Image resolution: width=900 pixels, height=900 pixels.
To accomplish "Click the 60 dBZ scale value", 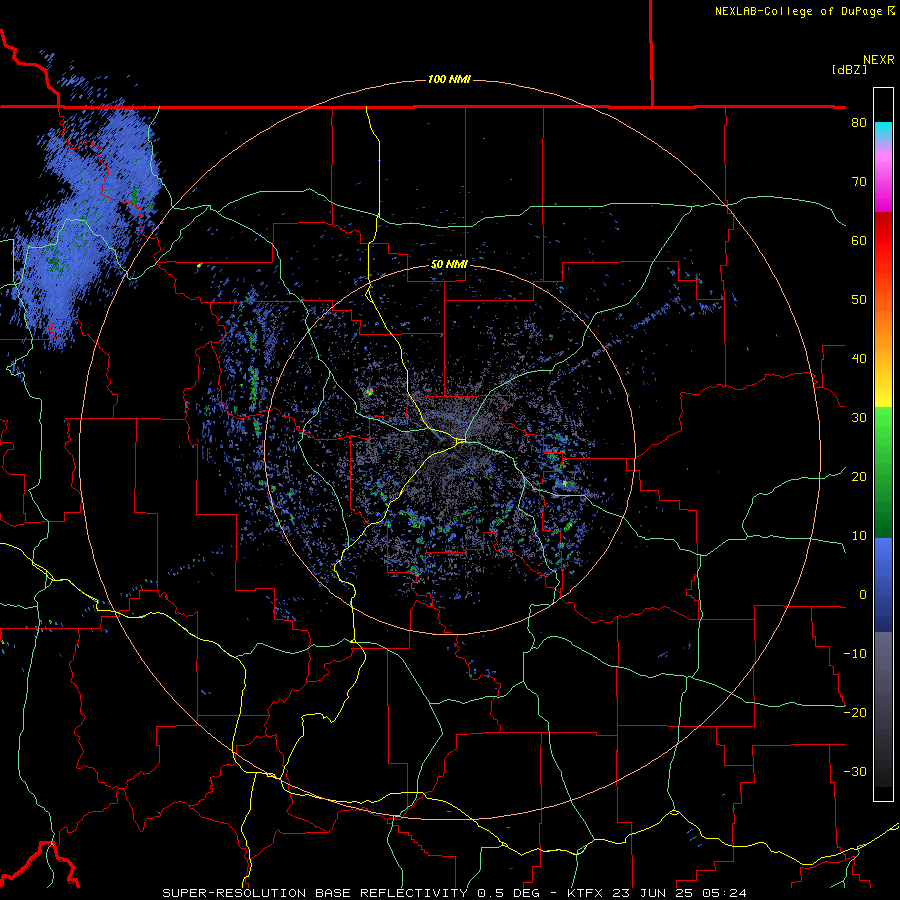I will tap(859, 240).
